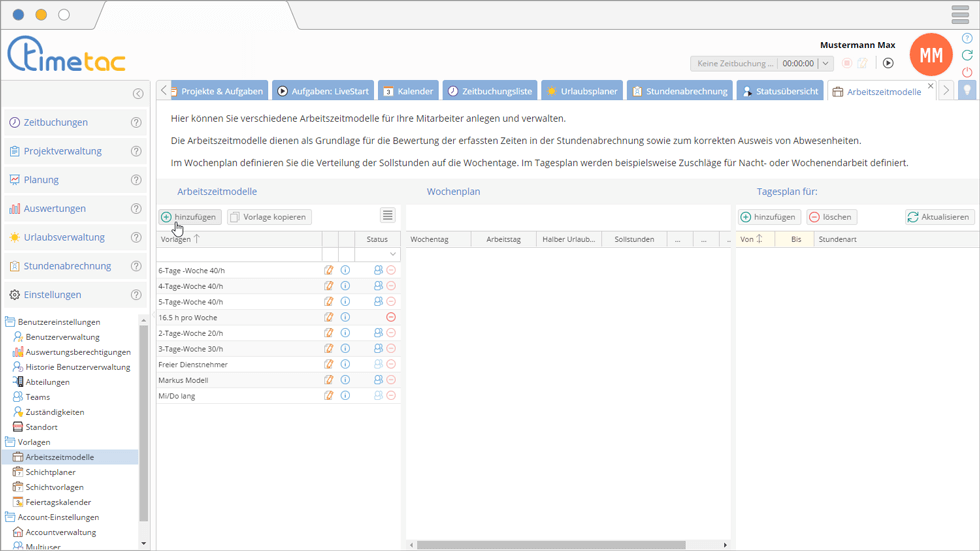
Task: Expand the Status filter dropdown
Action: (x=393, y=255)
